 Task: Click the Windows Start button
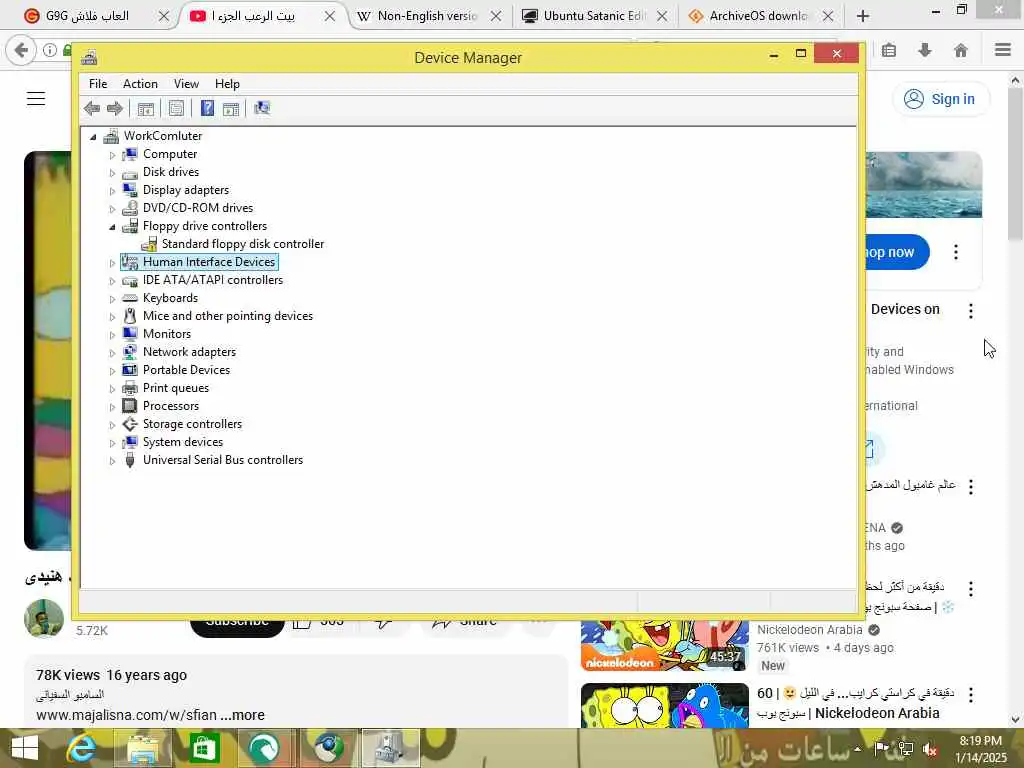pyautogui.click(x=25, y=748)
